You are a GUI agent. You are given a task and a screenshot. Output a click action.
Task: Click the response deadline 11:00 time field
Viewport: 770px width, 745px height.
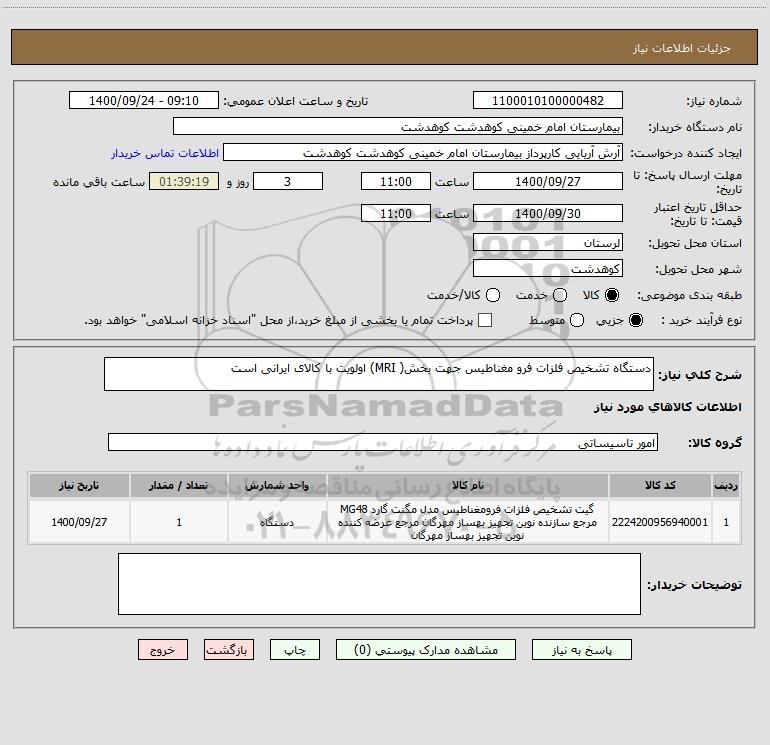[x=396, y=181]
